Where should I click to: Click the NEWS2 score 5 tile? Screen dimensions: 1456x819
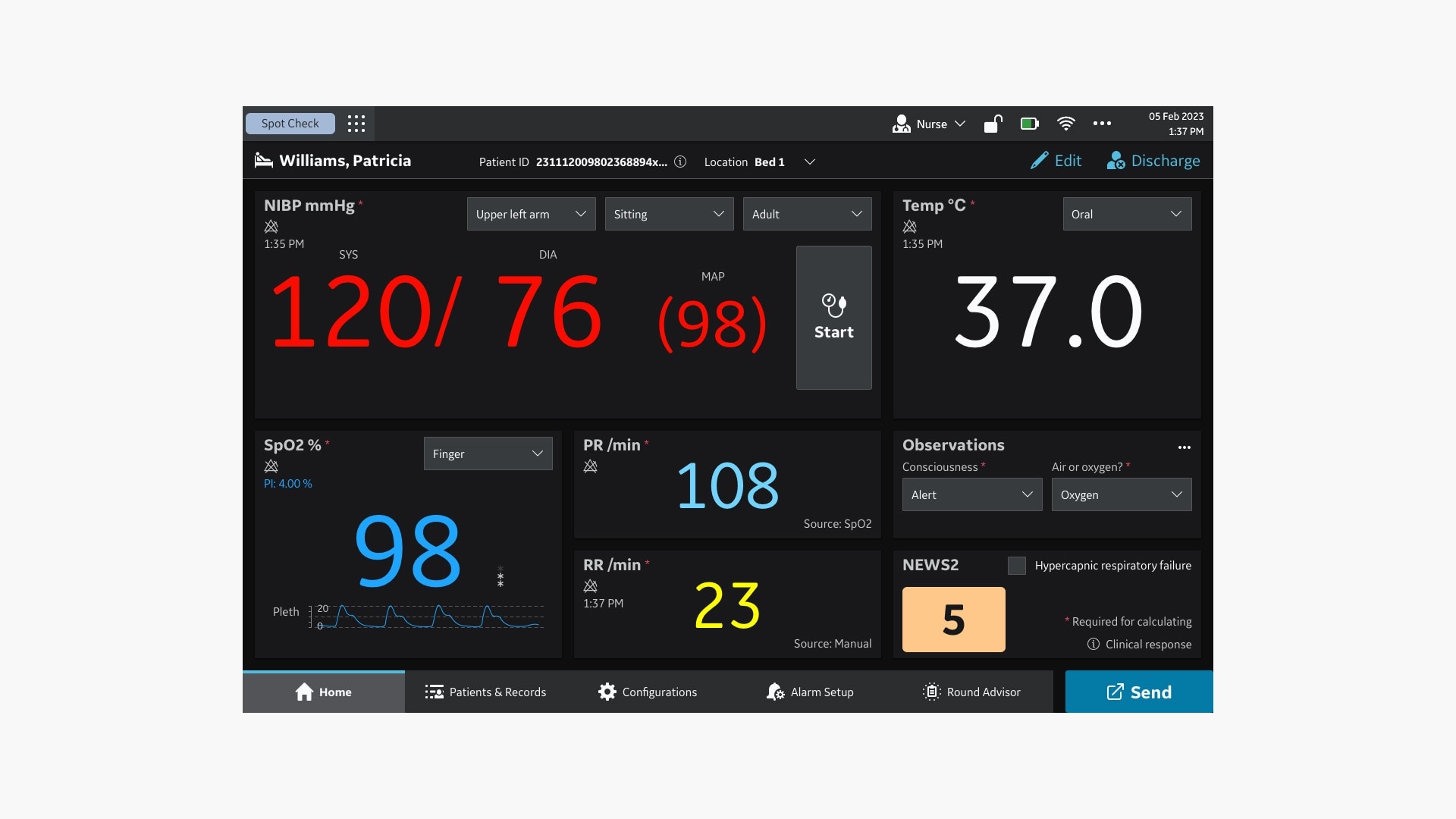[x=953, y=620]
